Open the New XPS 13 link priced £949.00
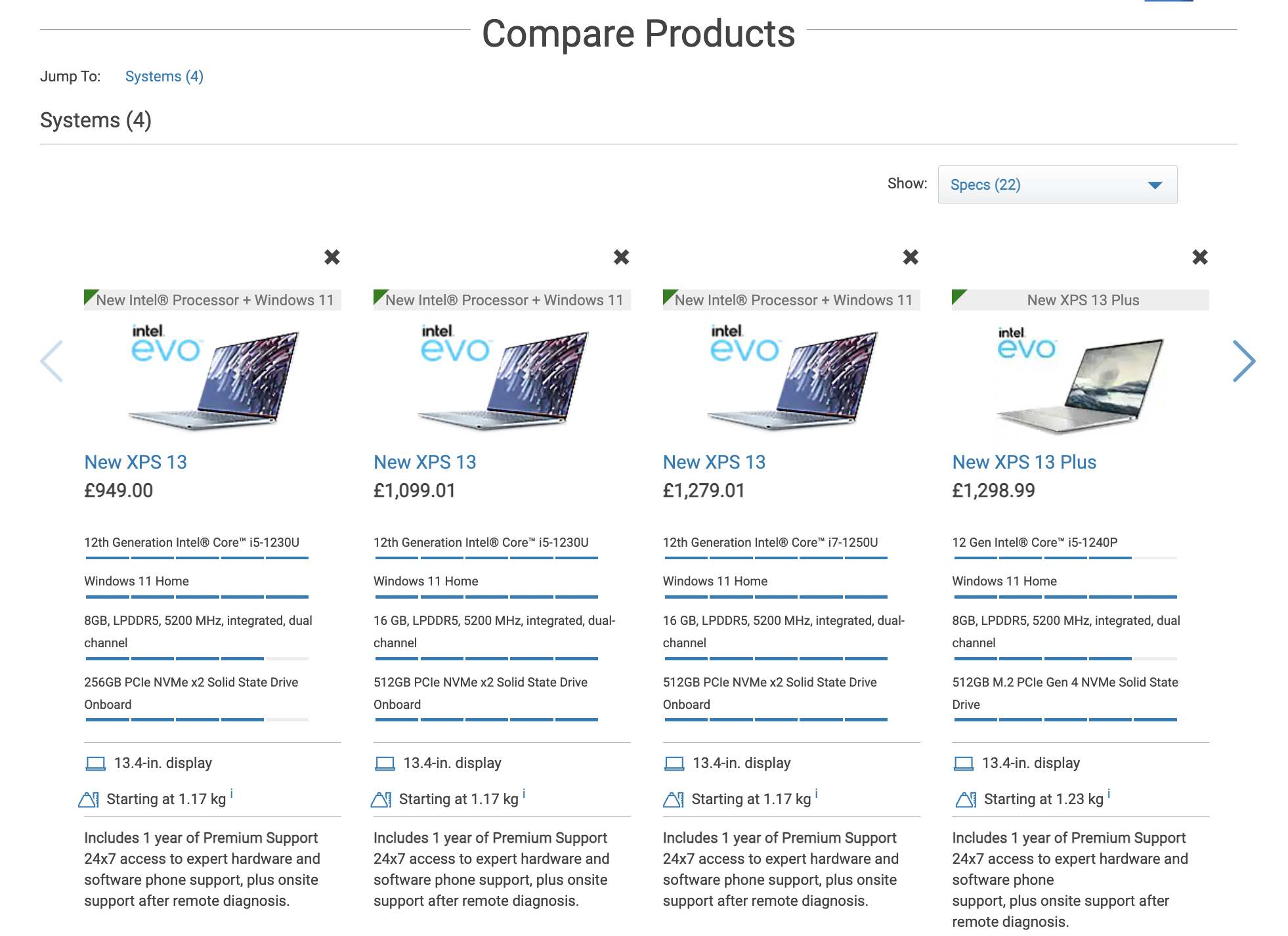The width and height of the screenshot is (1288, 936). [x=136, y=462]
